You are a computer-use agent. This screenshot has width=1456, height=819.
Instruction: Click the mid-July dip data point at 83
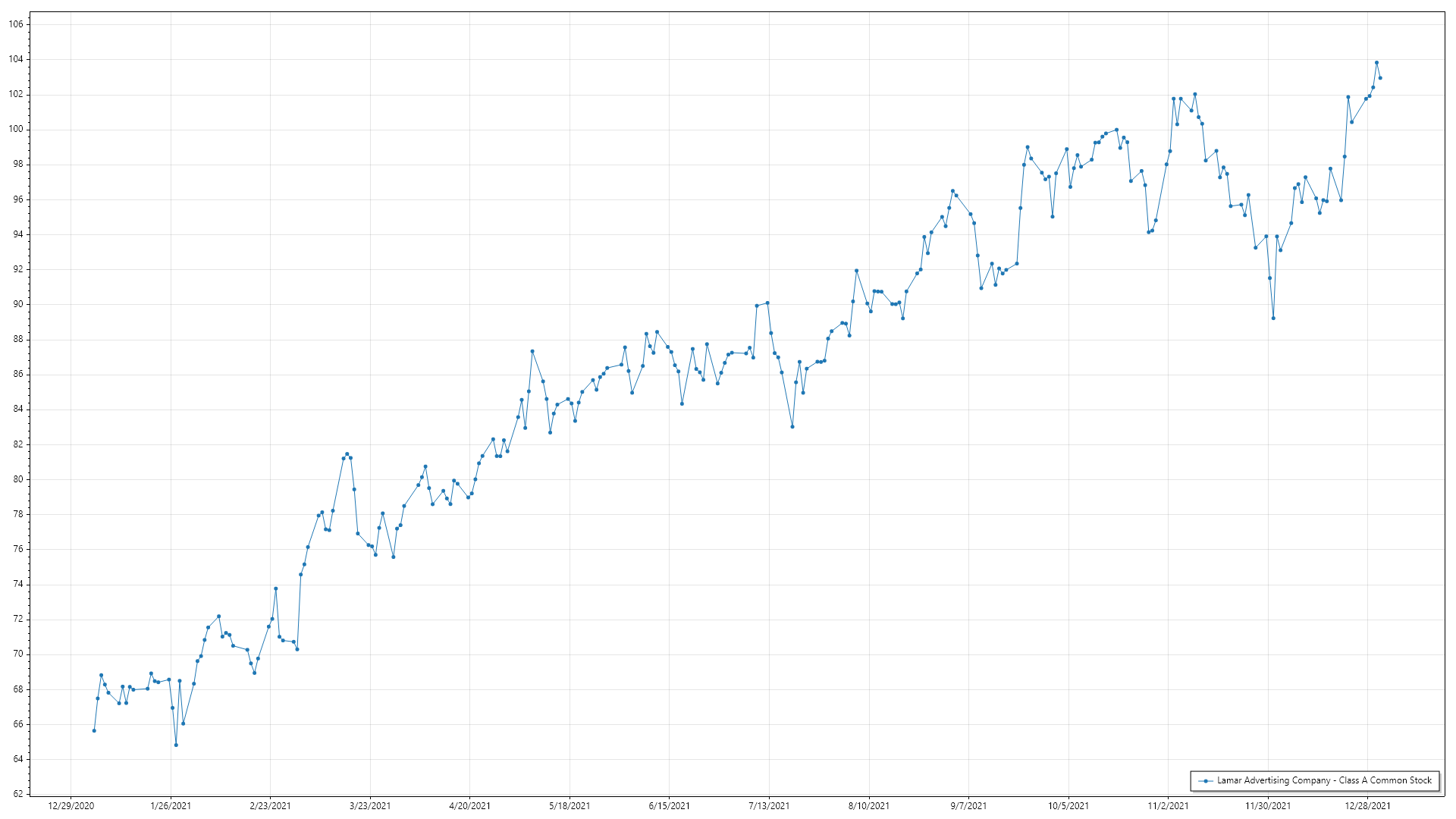pyautogui.click(x=792, y=426)
